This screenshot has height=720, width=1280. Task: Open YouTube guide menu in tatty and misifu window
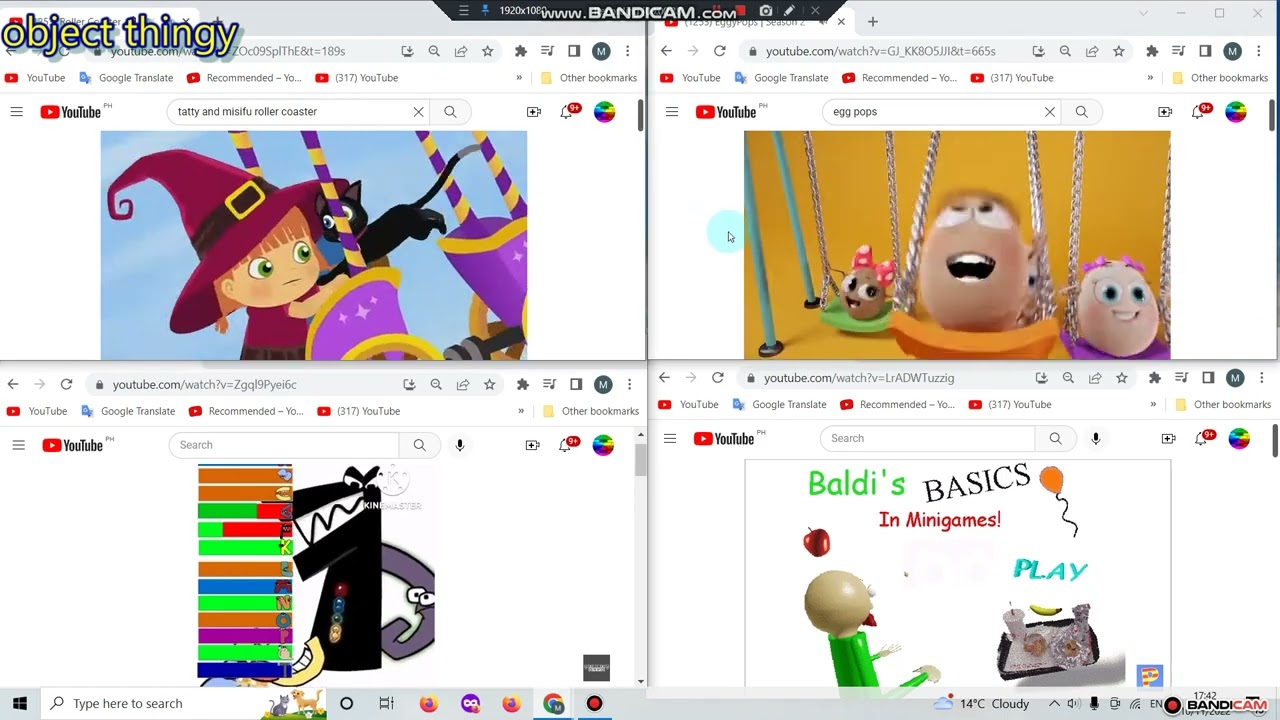point(16,112)
